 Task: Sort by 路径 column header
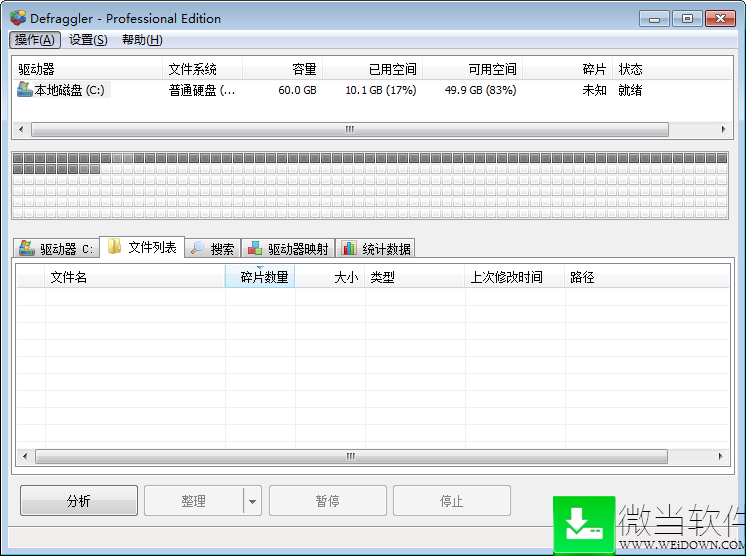click(x=647, y=277)
